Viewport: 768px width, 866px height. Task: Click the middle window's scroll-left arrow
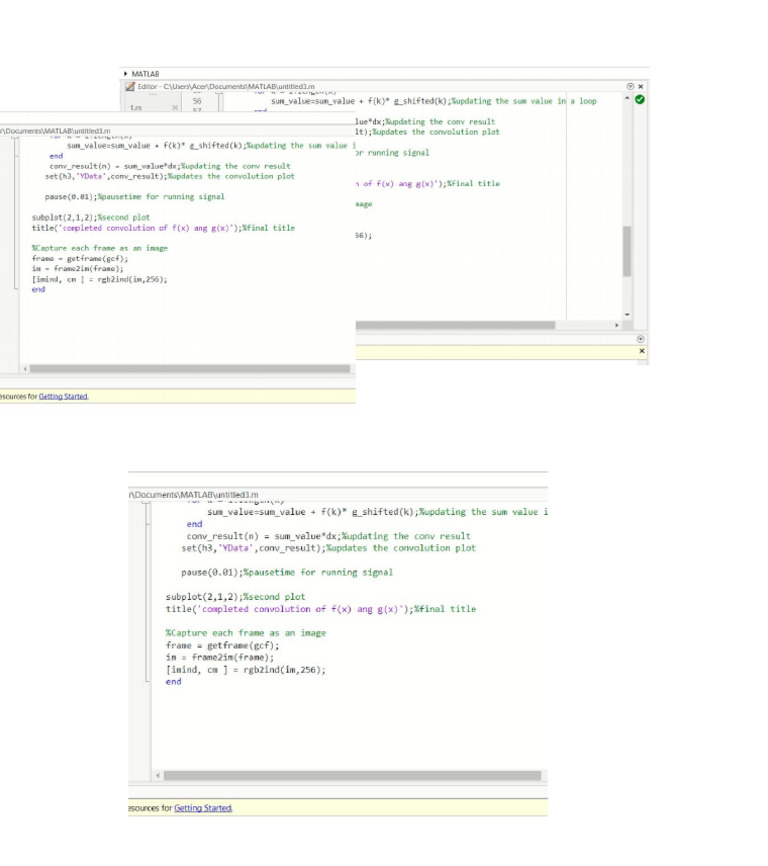click(x=25, y=368)
